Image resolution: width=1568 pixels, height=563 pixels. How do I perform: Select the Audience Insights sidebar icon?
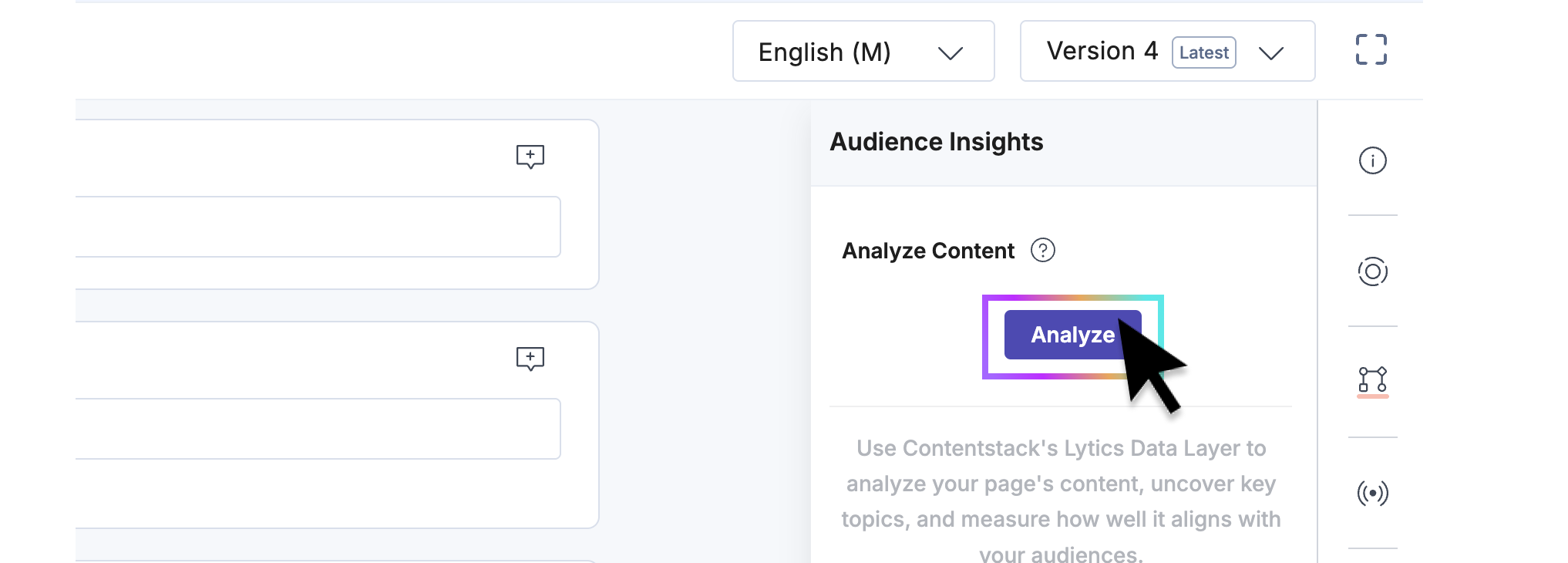point(1372,380)
